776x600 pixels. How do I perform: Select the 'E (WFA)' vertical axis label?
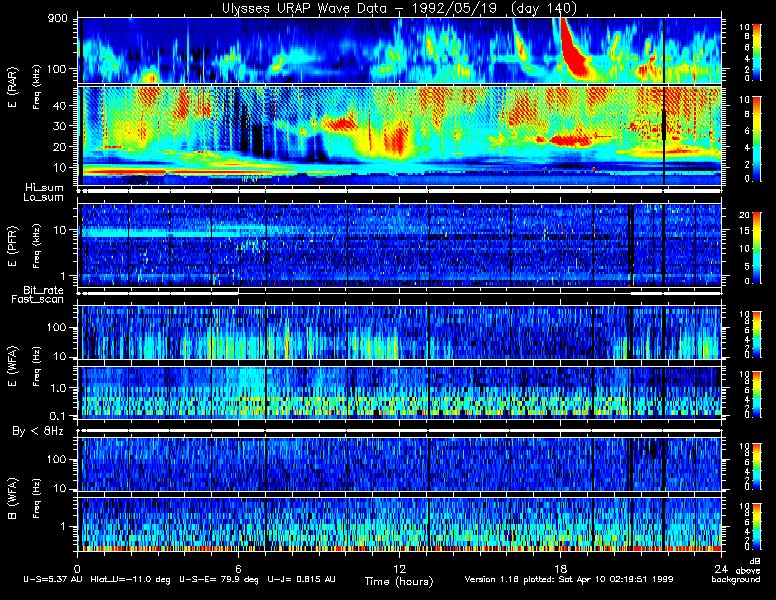pos(12,366)
